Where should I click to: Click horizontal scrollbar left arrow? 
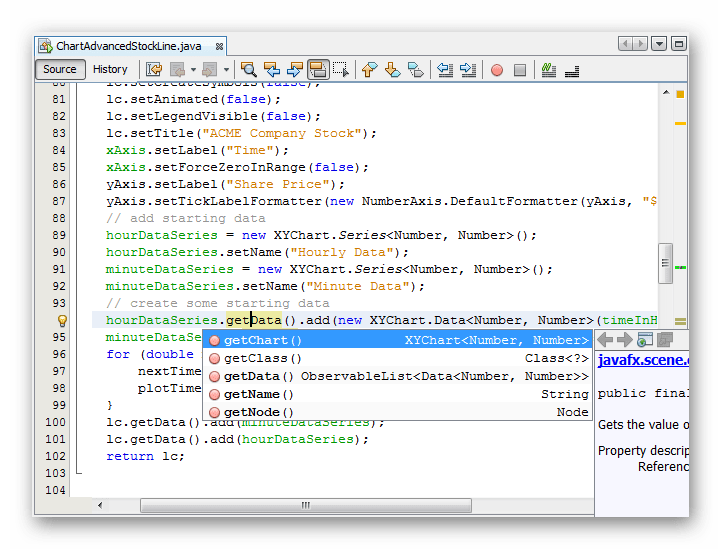100,505
